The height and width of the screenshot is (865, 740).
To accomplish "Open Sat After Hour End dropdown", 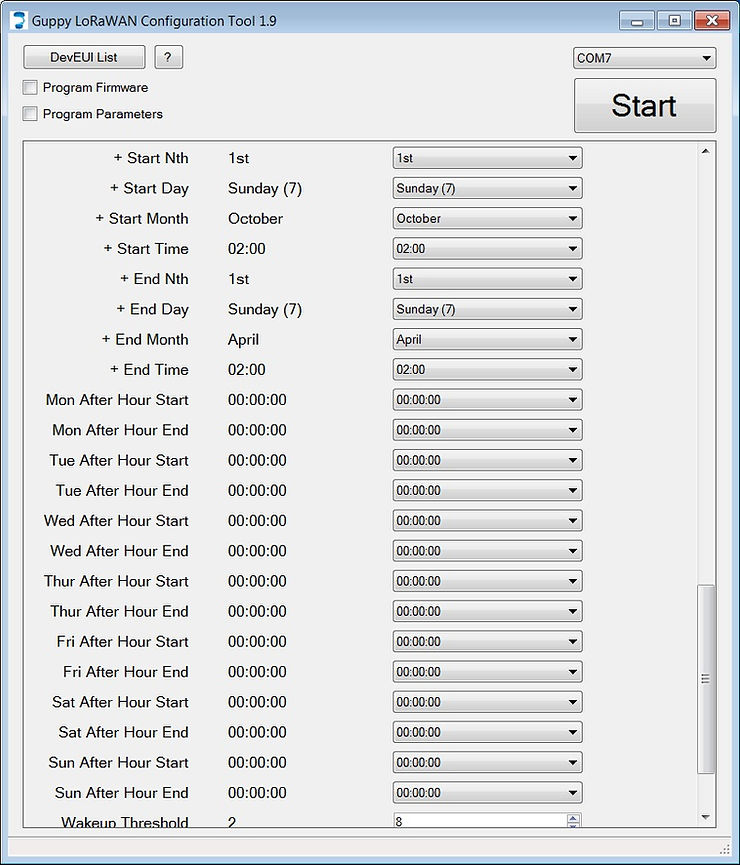I will point(487,732).
